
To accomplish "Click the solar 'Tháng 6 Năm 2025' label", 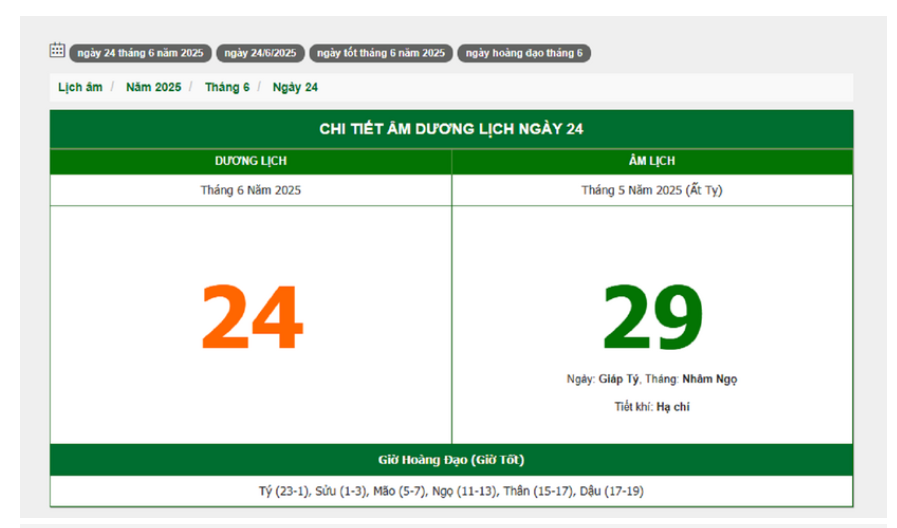I will point(250,190).
